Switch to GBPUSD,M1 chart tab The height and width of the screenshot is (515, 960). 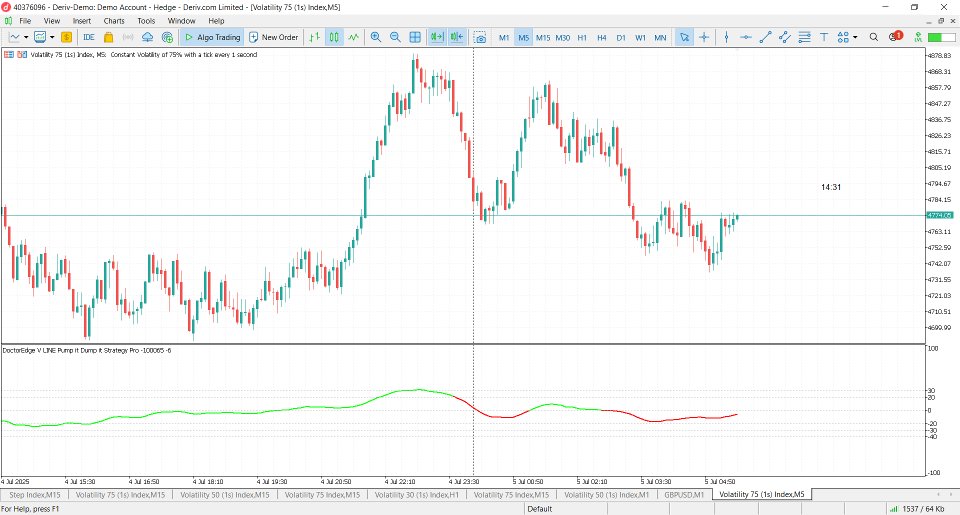684,495
